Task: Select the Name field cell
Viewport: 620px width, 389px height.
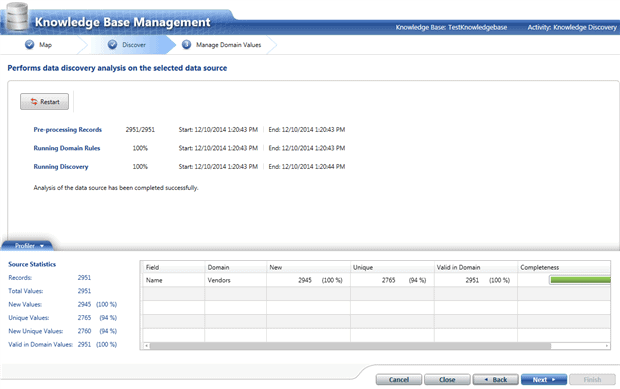Action: 173,280
